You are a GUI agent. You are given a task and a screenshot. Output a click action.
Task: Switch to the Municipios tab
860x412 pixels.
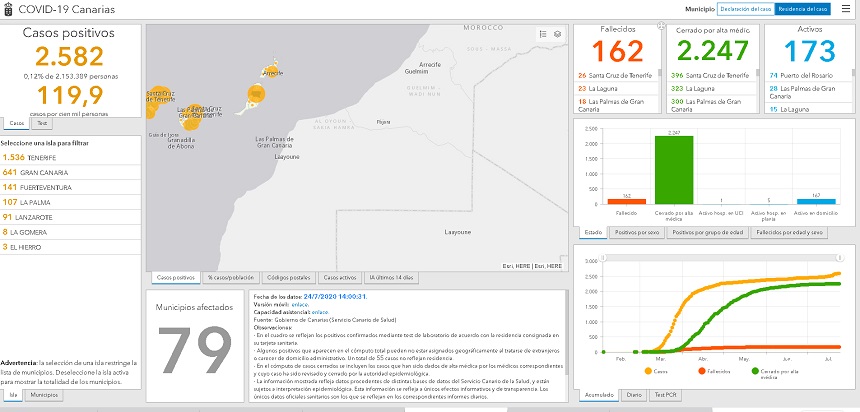[x=43, y=395]
